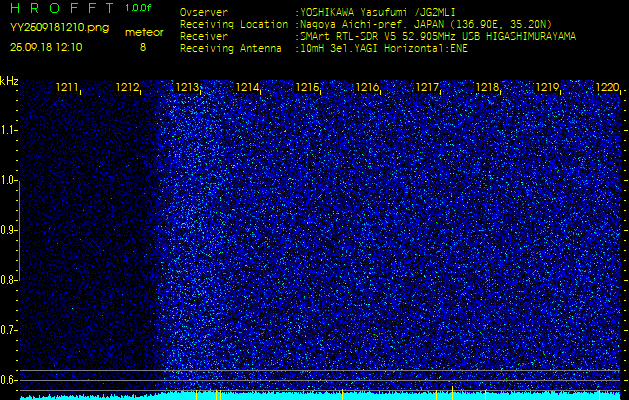Click the 1213 time axis label
The image size is (629, 400).
(x=187, y=87)
